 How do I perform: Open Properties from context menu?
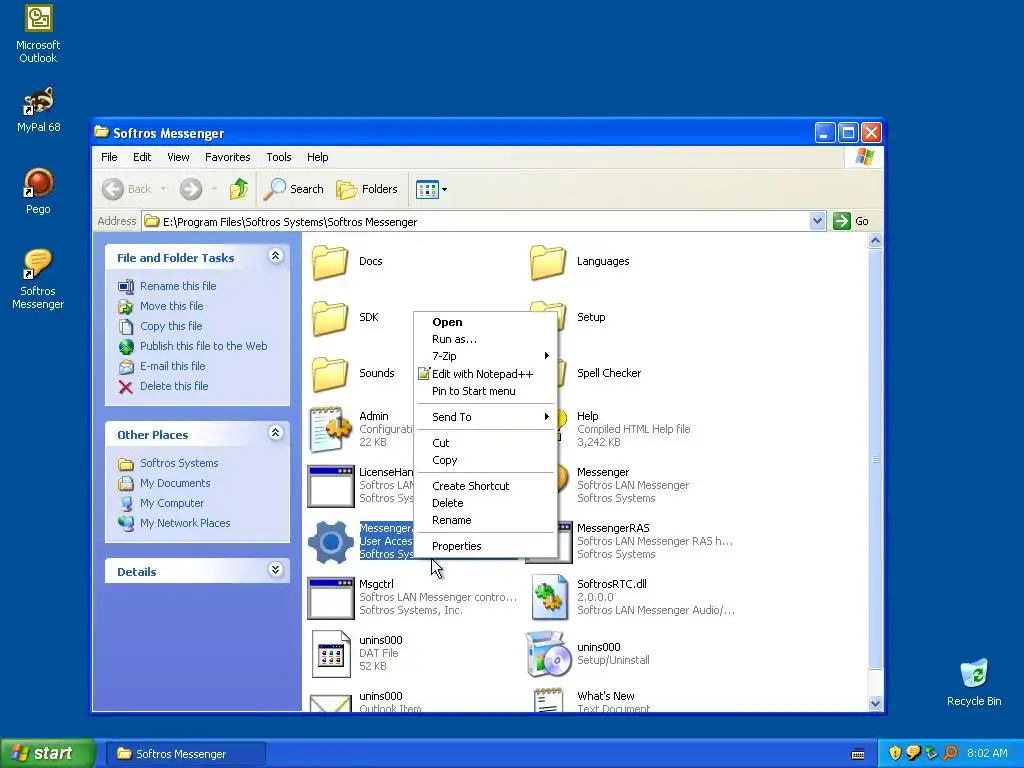485,546
